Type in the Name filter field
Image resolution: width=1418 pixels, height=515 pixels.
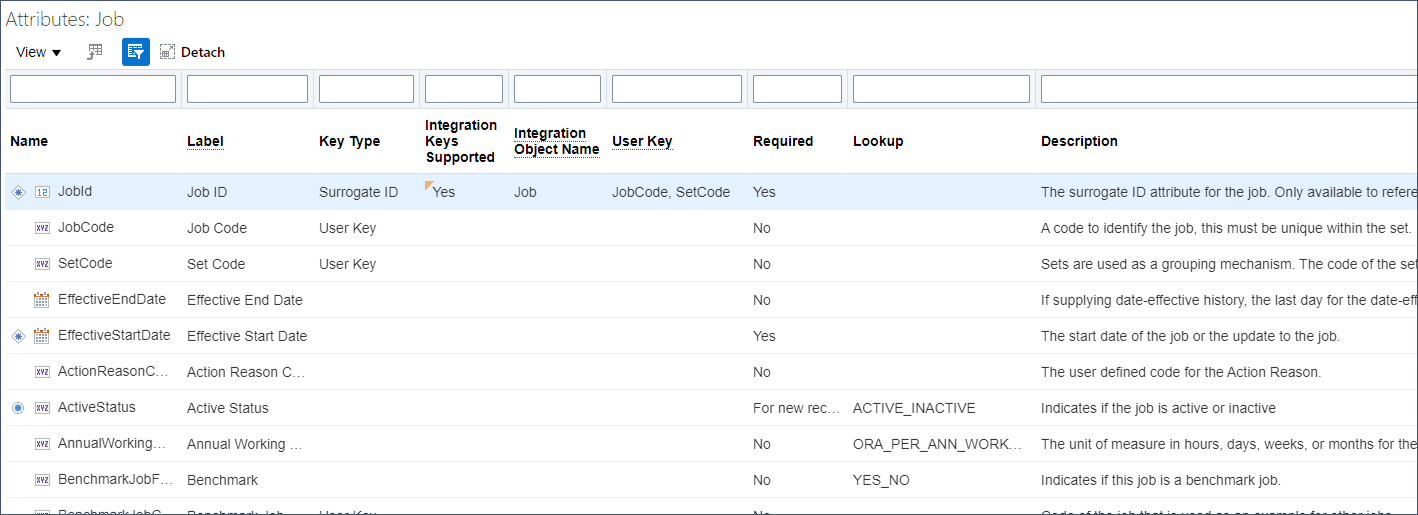(x=93, y=89)
